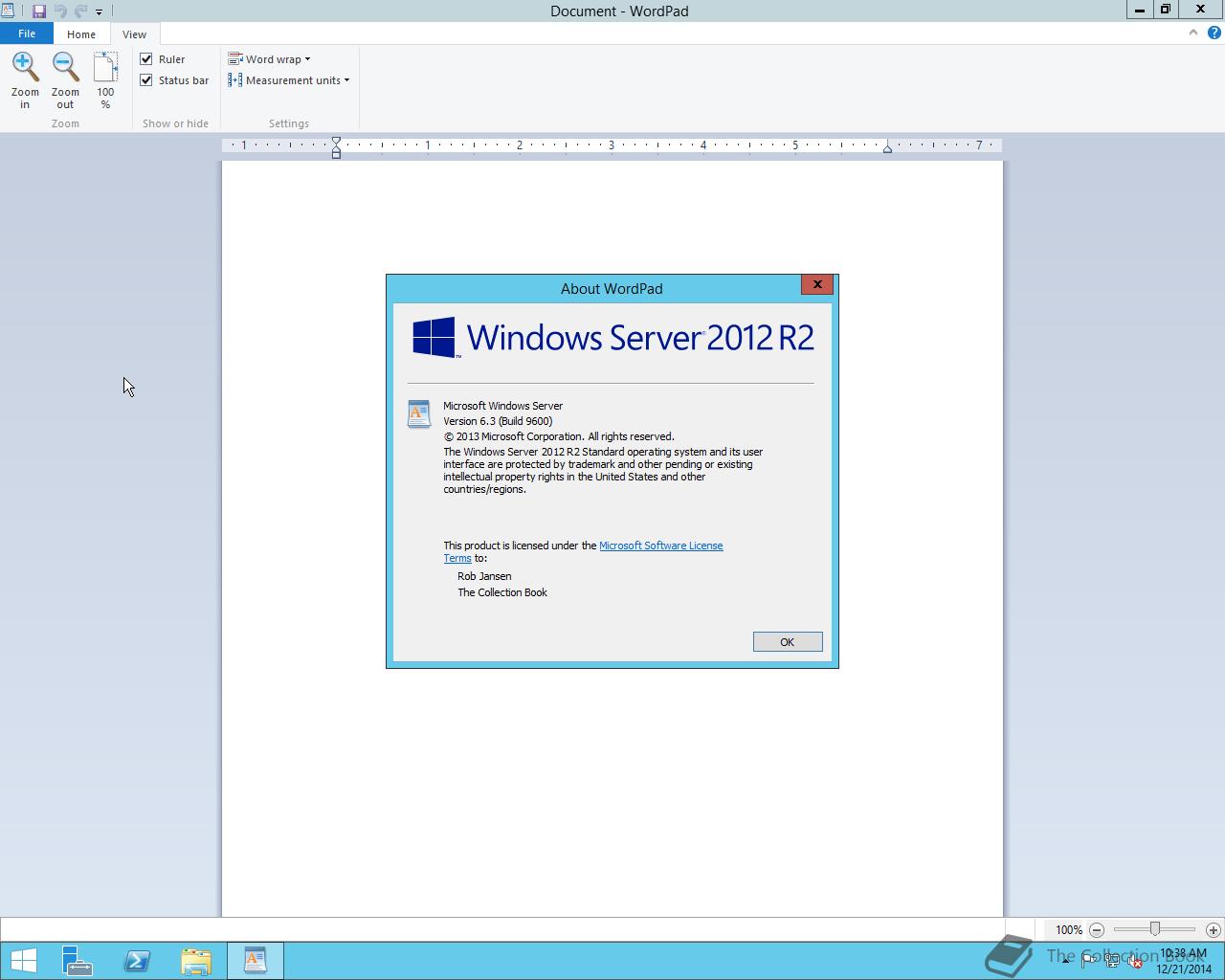The image size is (1225, 980).
Task: Click The Collection Book organization text
Action: (x=502, y=592)
